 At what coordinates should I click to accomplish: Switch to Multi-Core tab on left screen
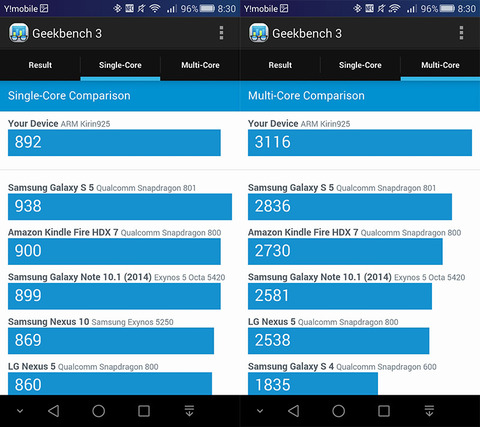coord(200,65)
